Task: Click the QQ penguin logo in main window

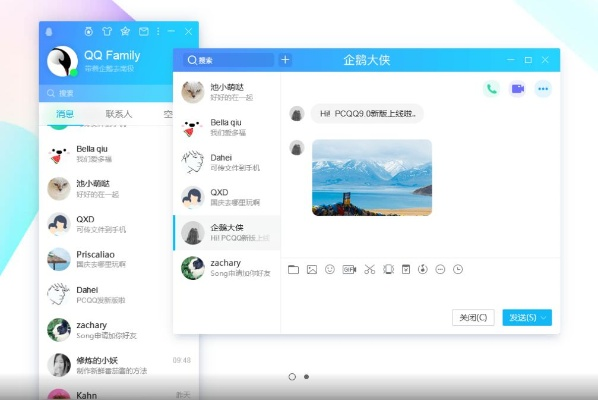Action: pos(49,32)
